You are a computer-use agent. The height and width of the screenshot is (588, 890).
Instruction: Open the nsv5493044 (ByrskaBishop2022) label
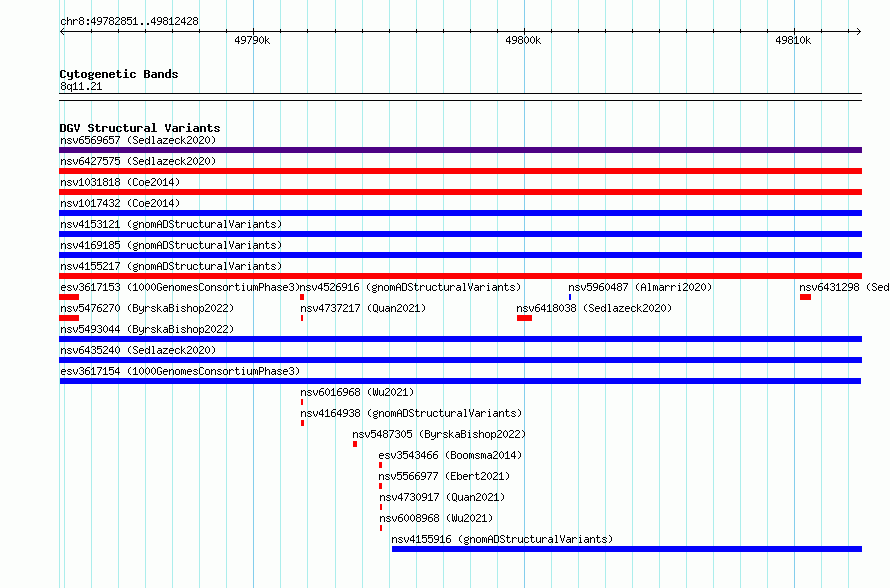tap(147, 329)
